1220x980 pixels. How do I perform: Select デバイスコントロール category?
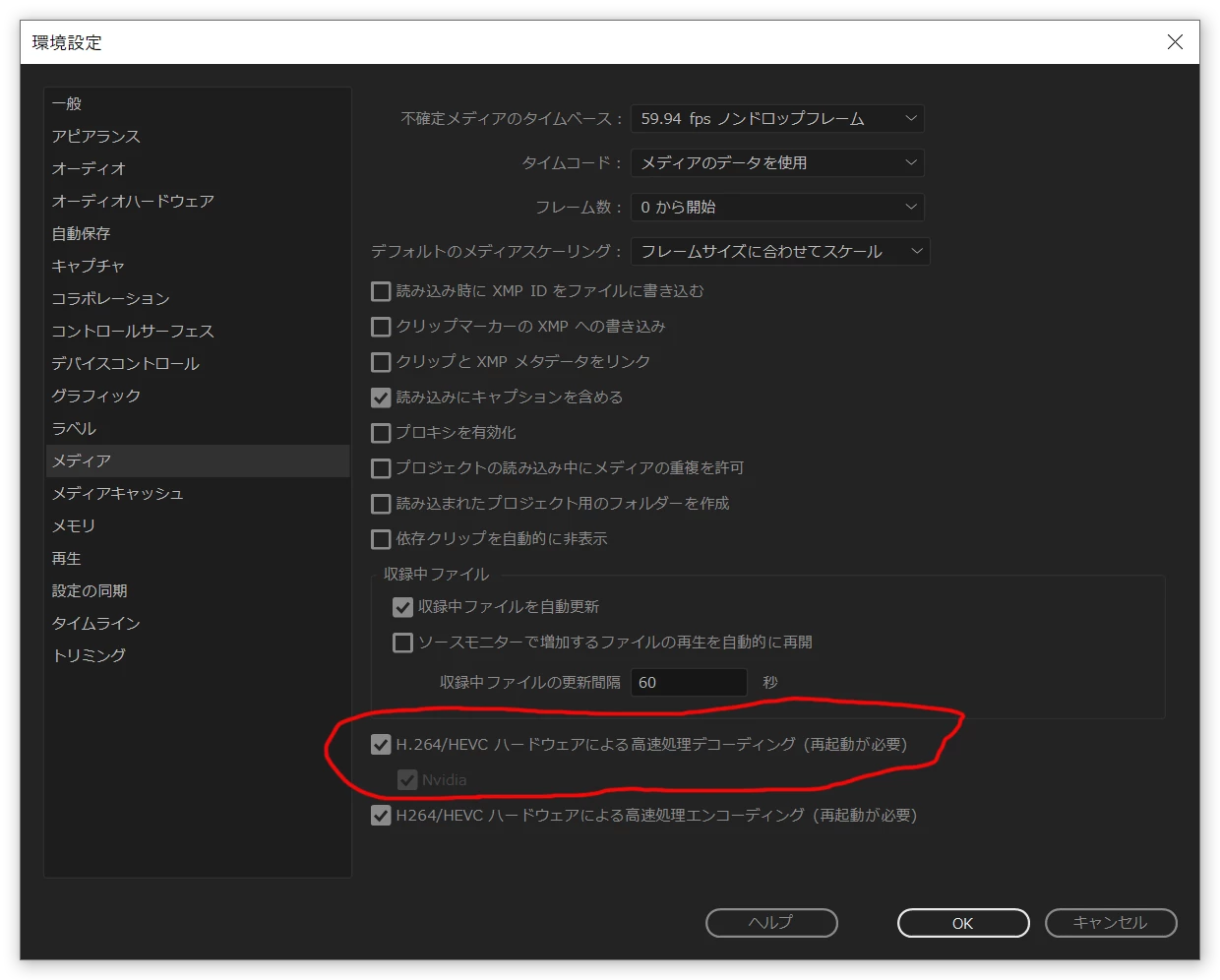[x=197, y=363]
